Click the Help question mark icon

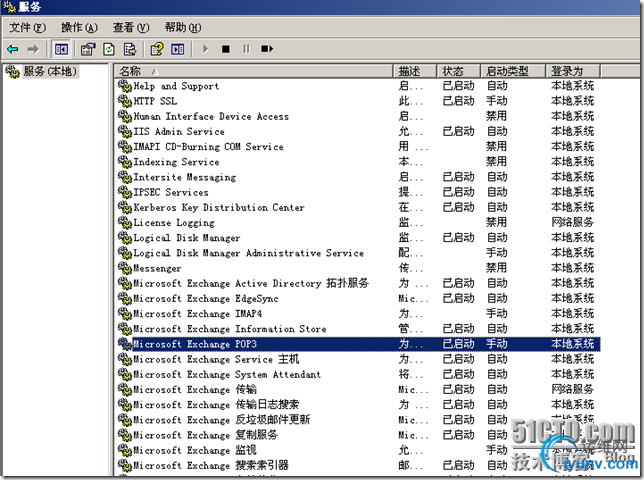157,49
